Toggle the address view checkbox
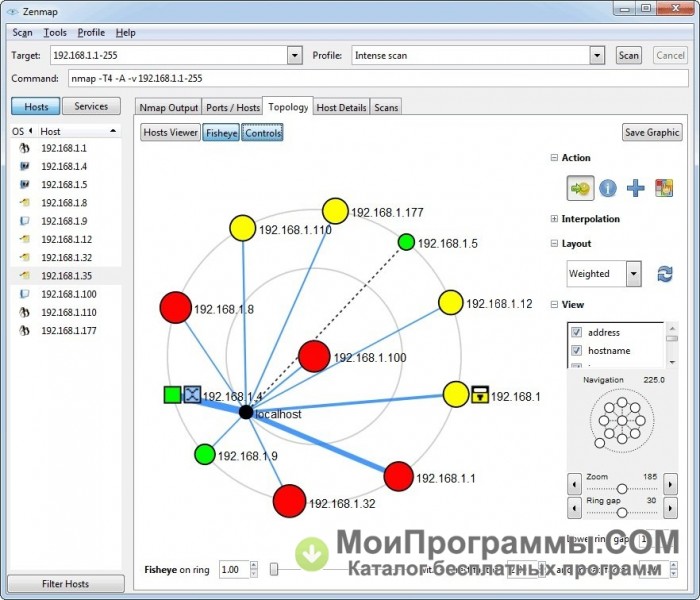Image resolution: width=700 pixels, height=600 pixels. point(576,332)
